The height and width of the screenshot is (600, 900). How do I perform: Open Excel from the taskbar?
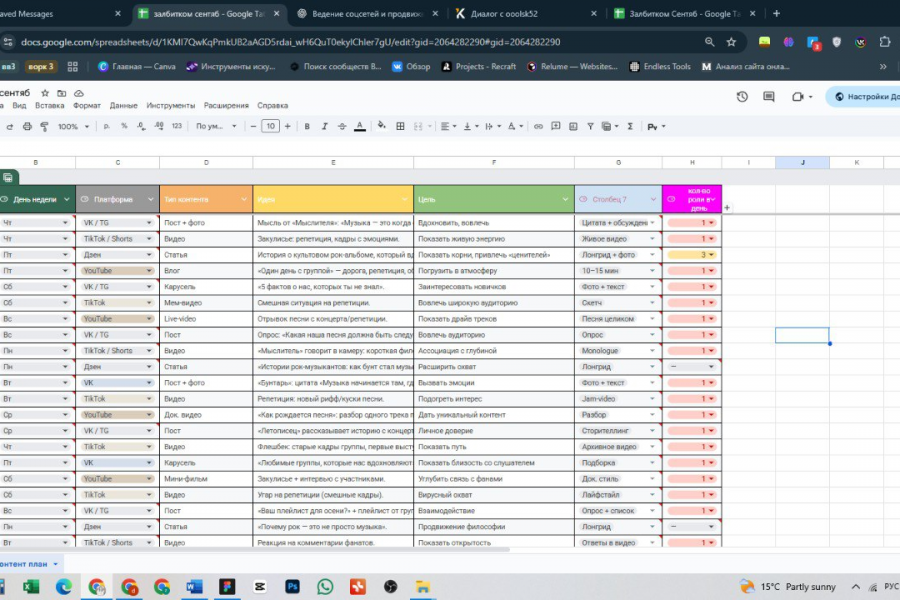(x=31, y=586)
